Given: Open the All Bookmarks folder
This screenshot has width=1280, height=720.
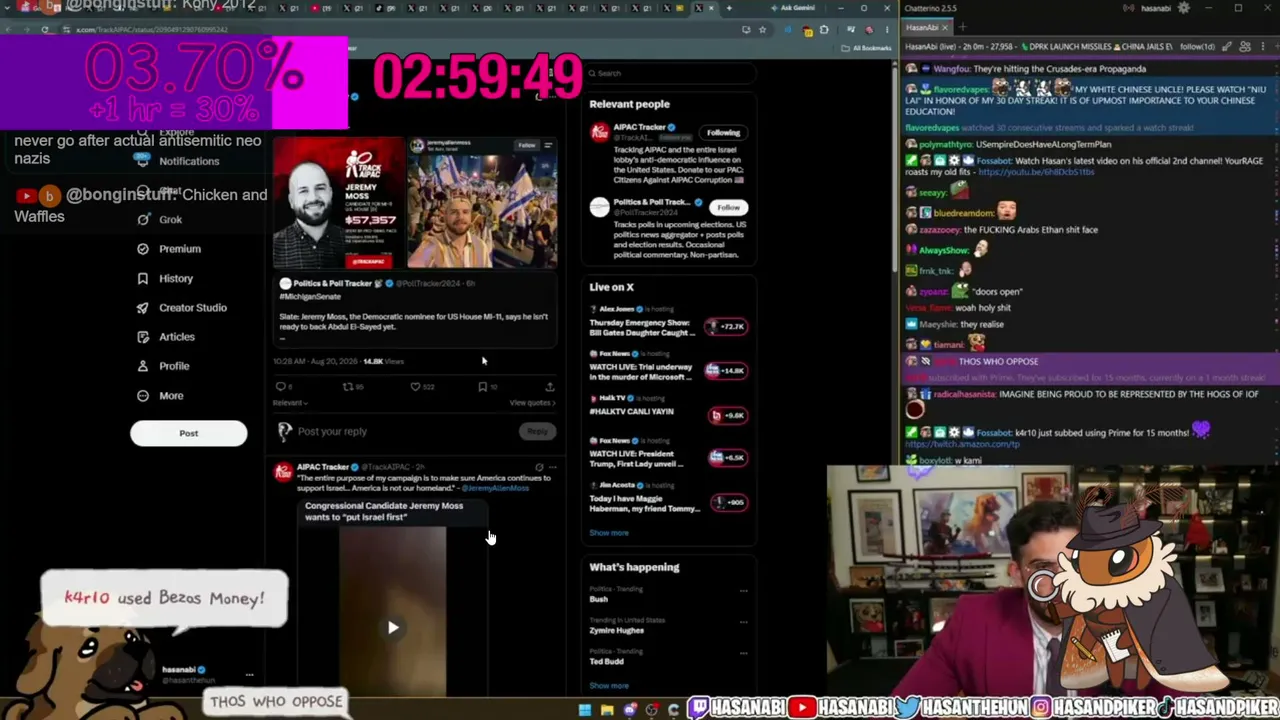Looking at the screenshot, I should pyautogui.click(x=866, y=48).
